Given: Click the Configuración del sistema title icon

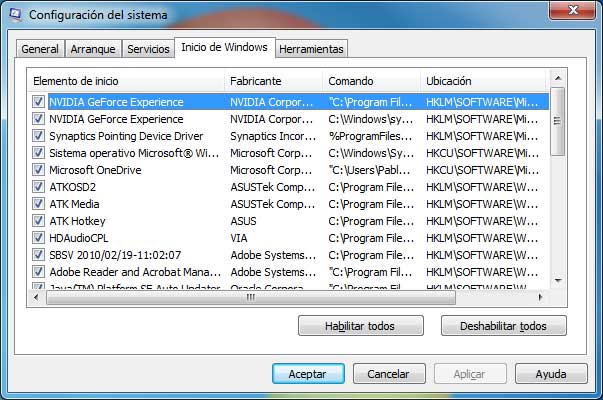Looking at the screenshot, I should point(15,15).
